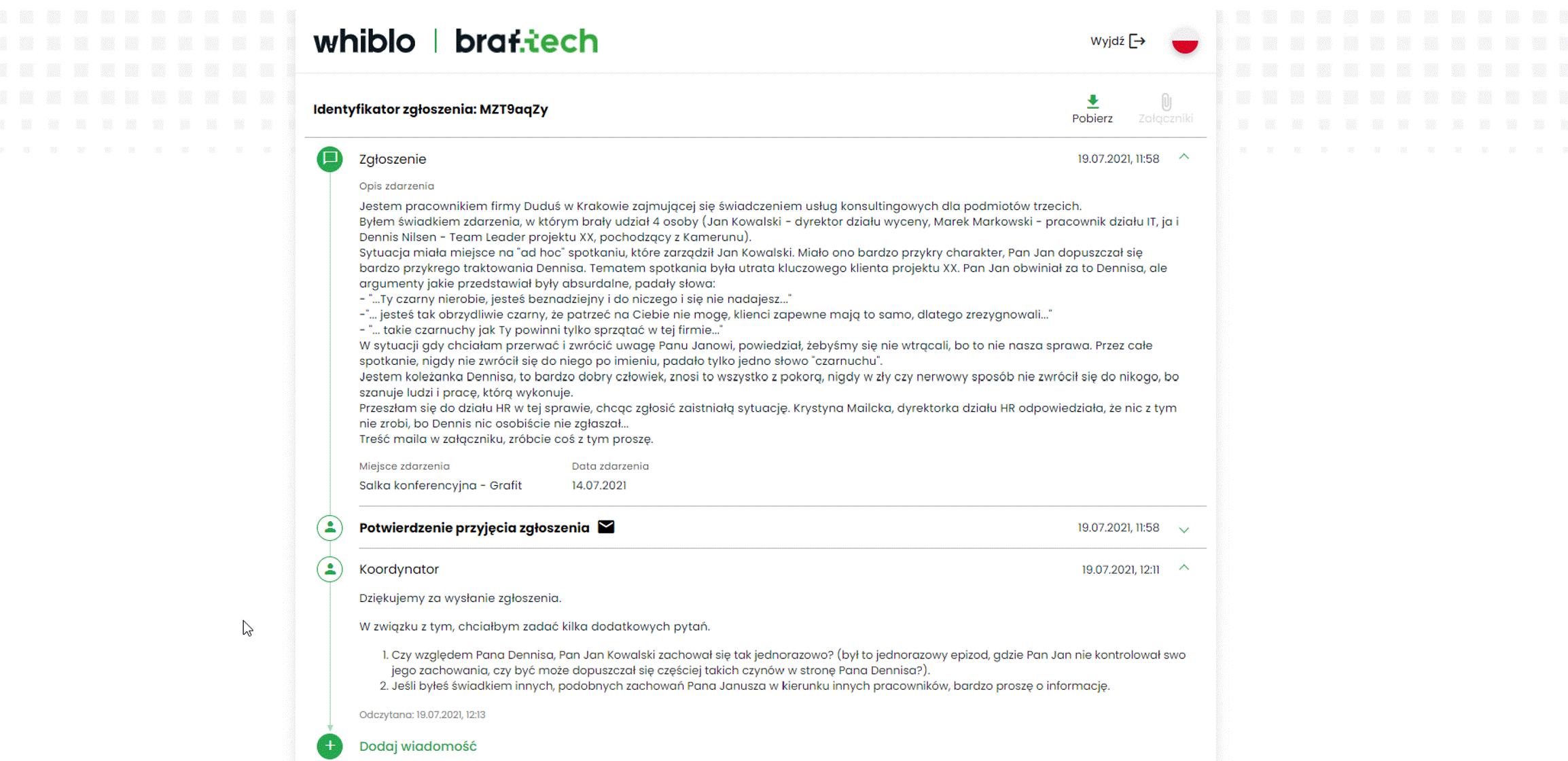Click the Polish flag language selector

point(1185,41)
